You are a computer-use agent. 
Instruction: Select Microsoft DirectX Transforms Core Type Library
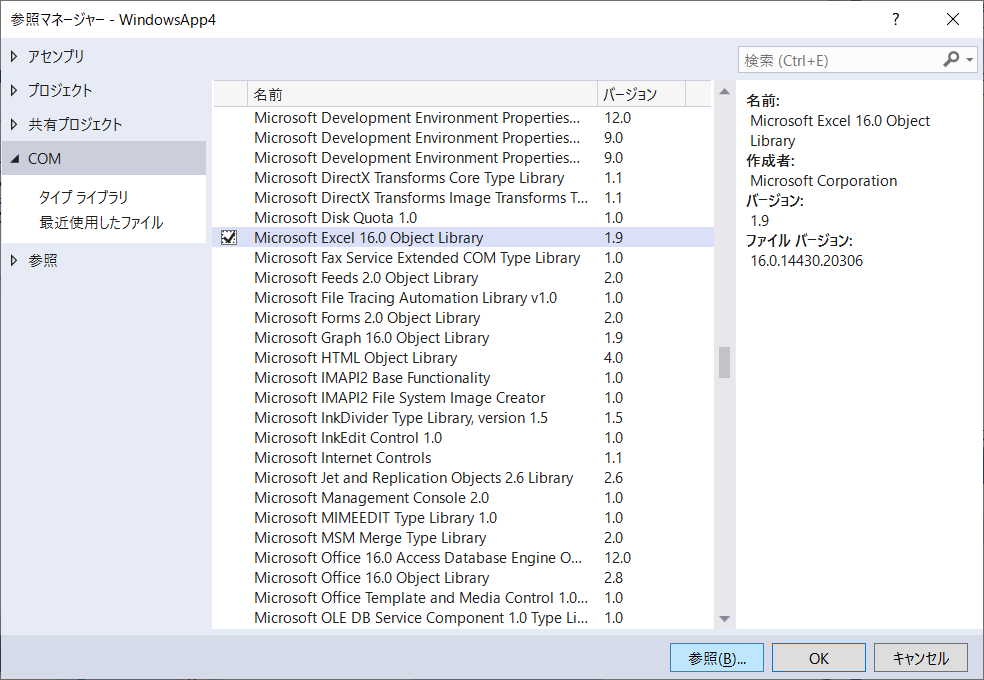coord(463,178)
